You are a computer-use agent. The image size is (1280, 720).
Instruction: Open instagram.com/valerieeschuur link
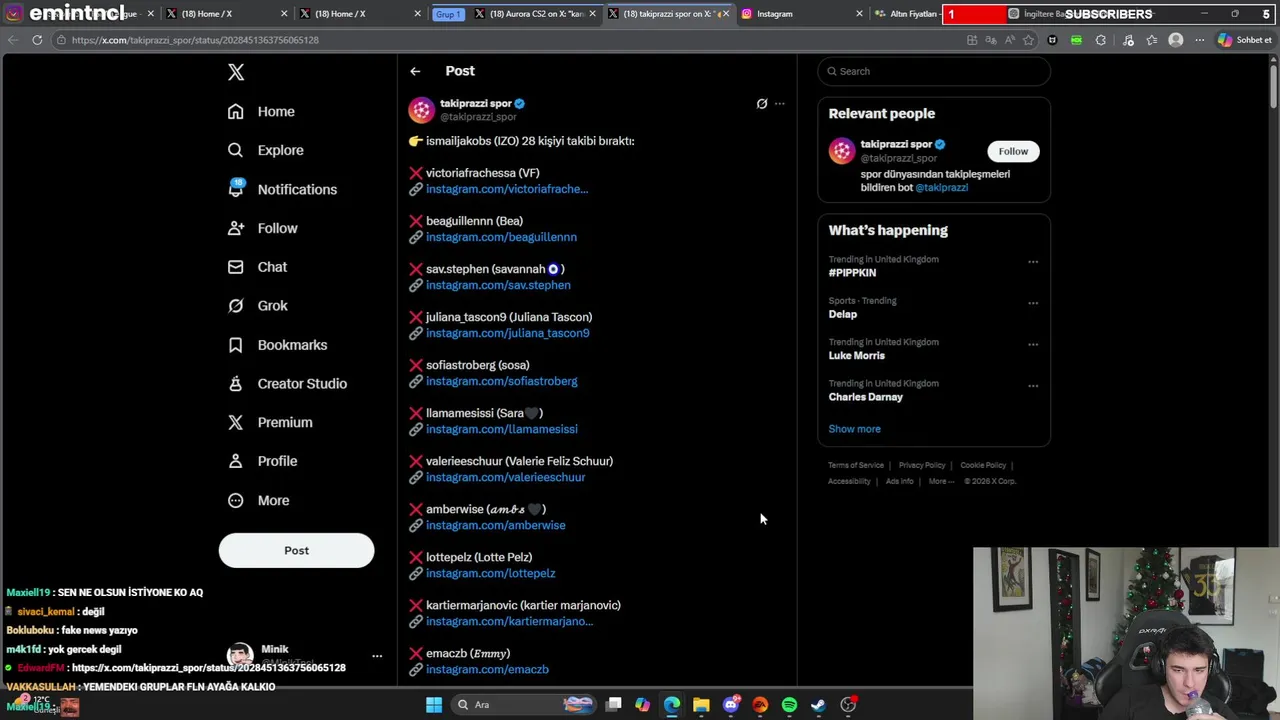coord(505,477)
